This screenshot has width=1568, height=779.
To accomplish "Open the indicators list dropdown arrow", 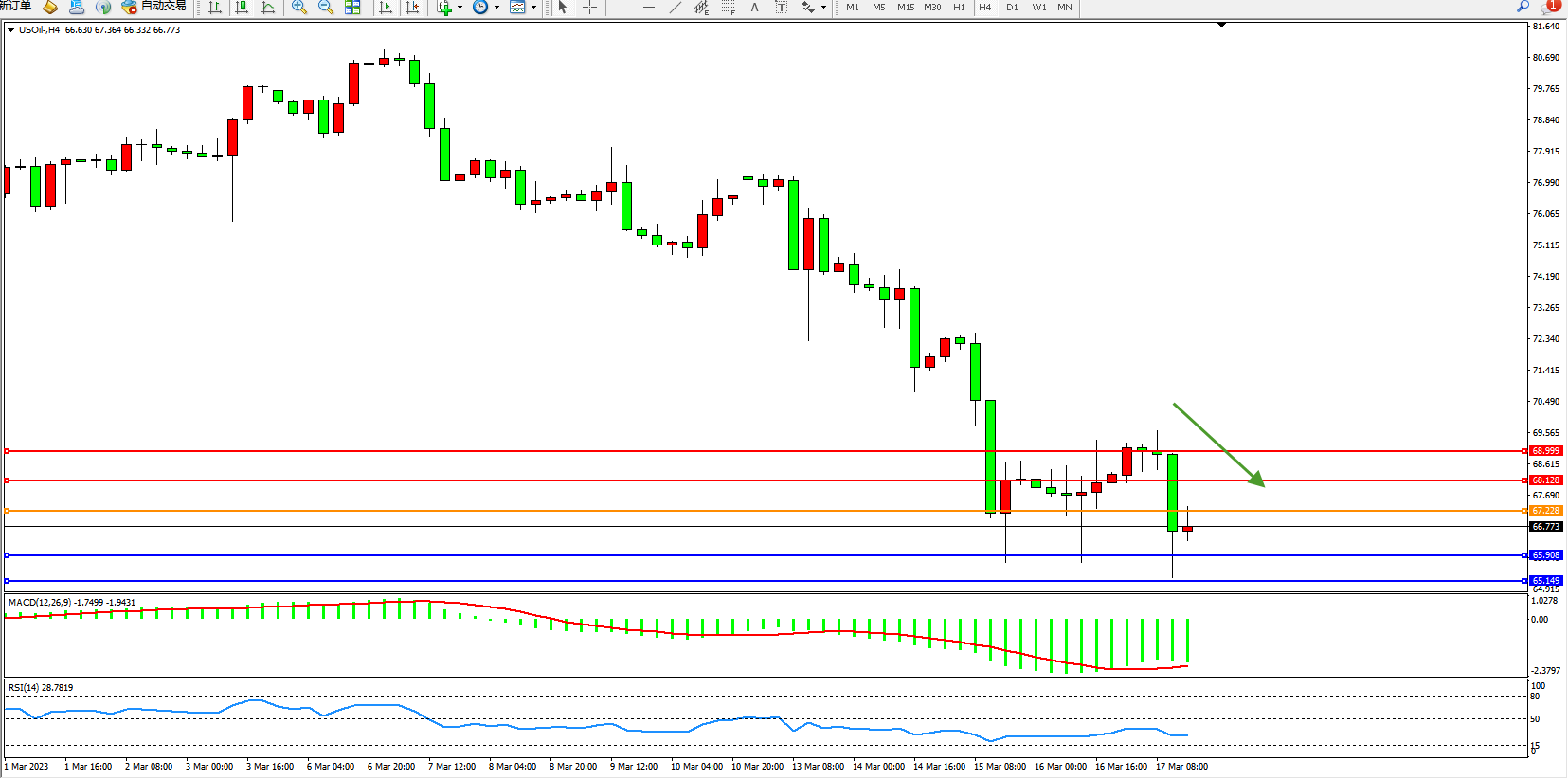I will [460, 8].
